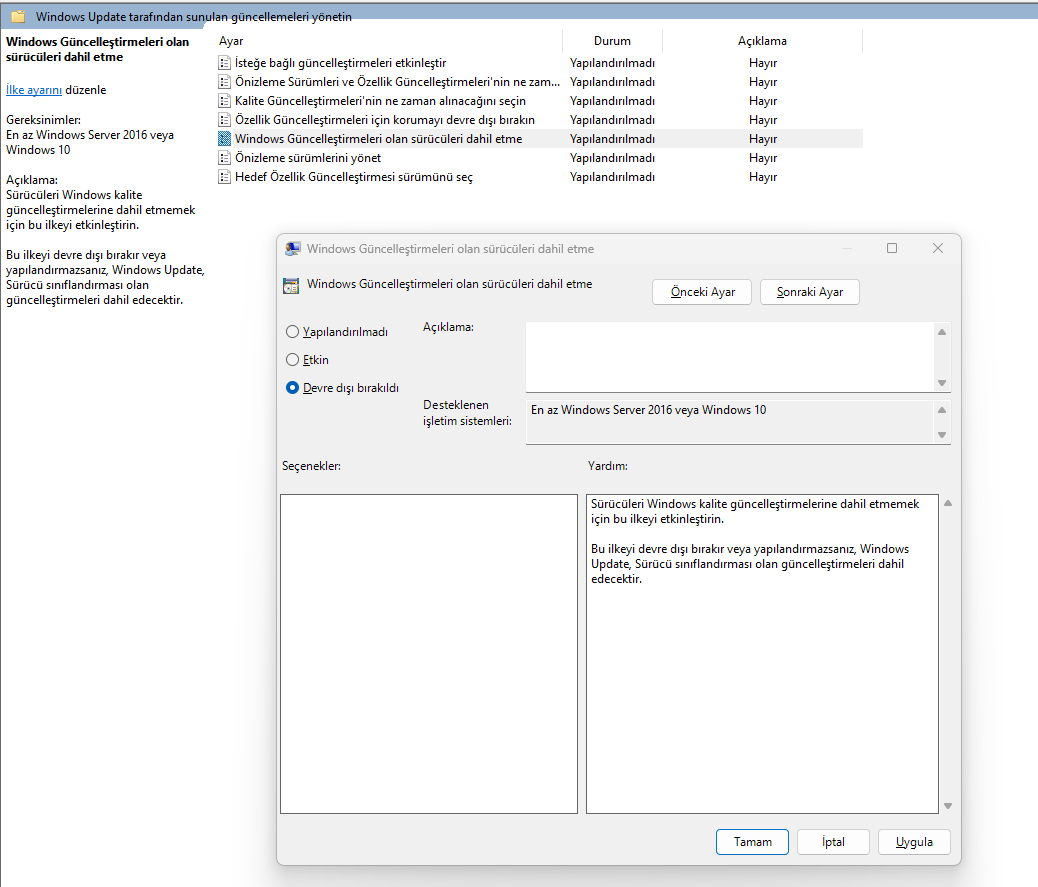Select the Devre dışı bırakıldı radio button
This screenshot has height=887, width=1038.
pos(292,388)
